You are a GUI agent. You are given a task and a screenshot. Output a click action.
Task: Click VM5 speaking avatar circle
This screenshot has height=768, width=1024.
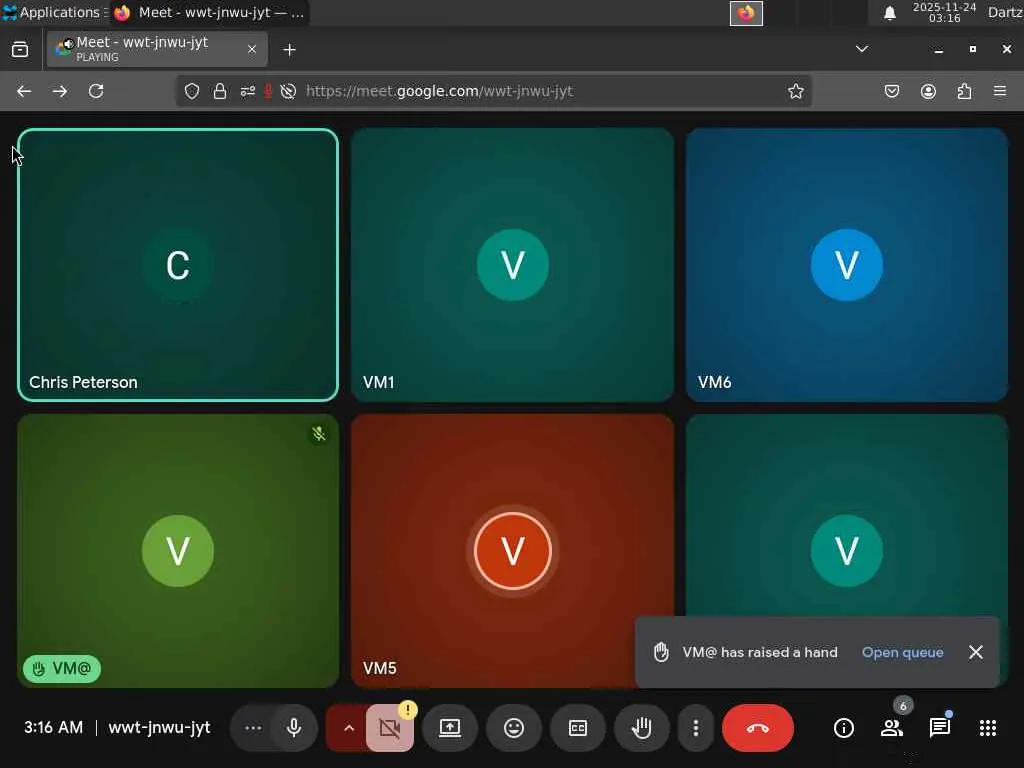point(513,551)
